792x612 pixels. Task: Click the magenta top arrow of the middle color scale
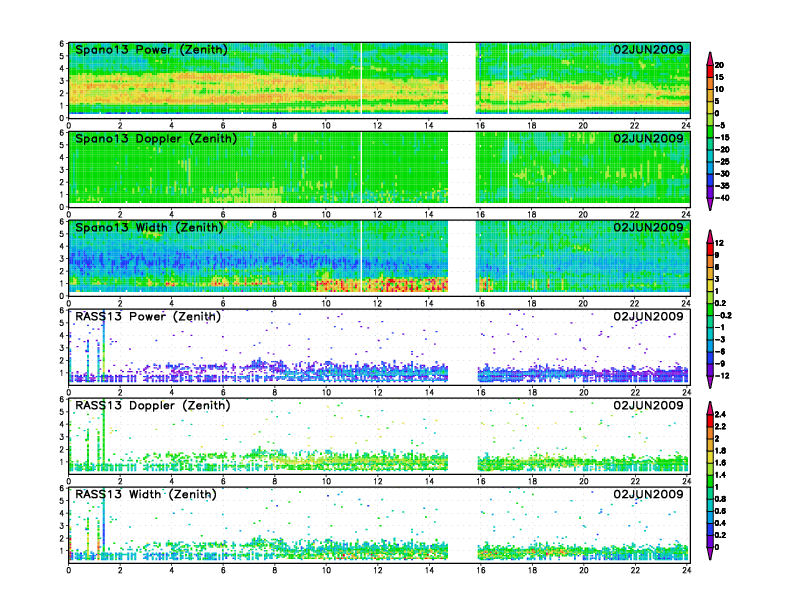(x=710, y=235)
